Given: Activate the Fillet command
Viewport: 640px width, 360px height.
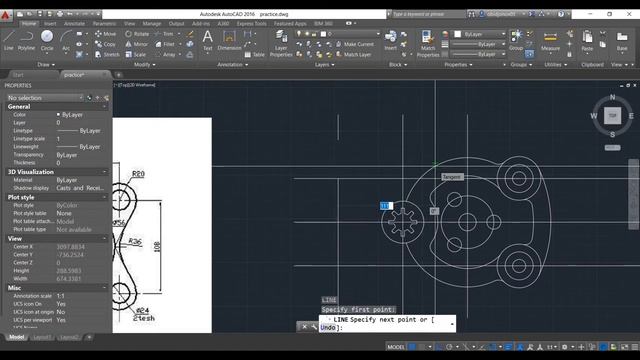Looking at the screenshot, I should pos(165,44).
